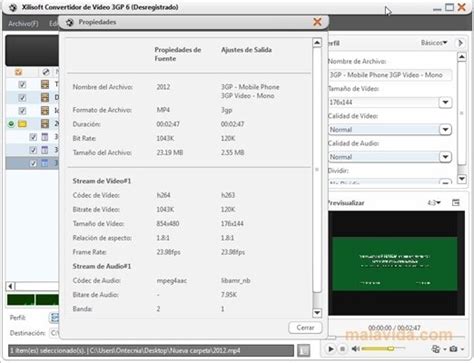Screen dimensions: 474x363
Task: Click the Propiedades dialog title icon
Action: pos(69,22)
